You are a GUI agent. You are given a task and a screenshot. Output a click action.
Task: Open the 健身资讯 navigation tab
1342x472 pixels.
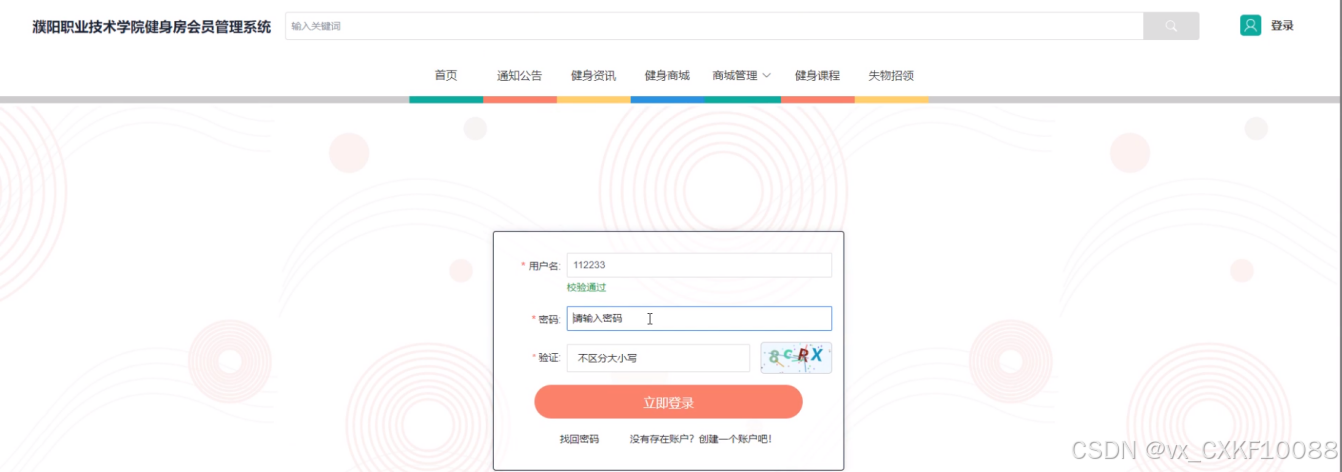pyautogui.click(x=593, y=75)
